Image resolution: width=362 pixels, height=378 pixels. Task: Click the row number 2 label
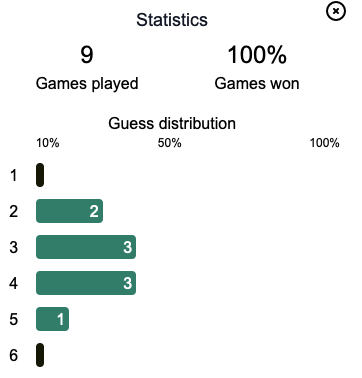click(x=13, y=211)
